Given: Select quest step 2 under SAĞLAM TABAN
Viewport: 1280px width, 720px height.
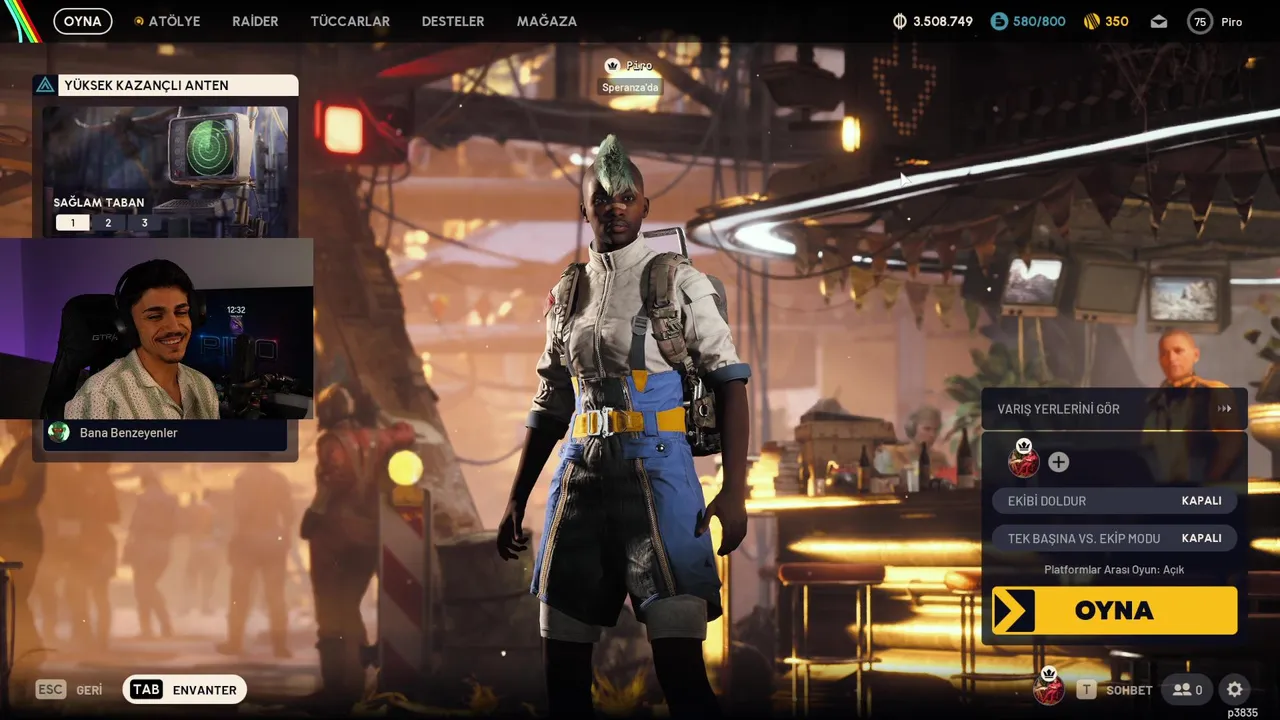Looking at the screenshot, I should pos(108,223).
